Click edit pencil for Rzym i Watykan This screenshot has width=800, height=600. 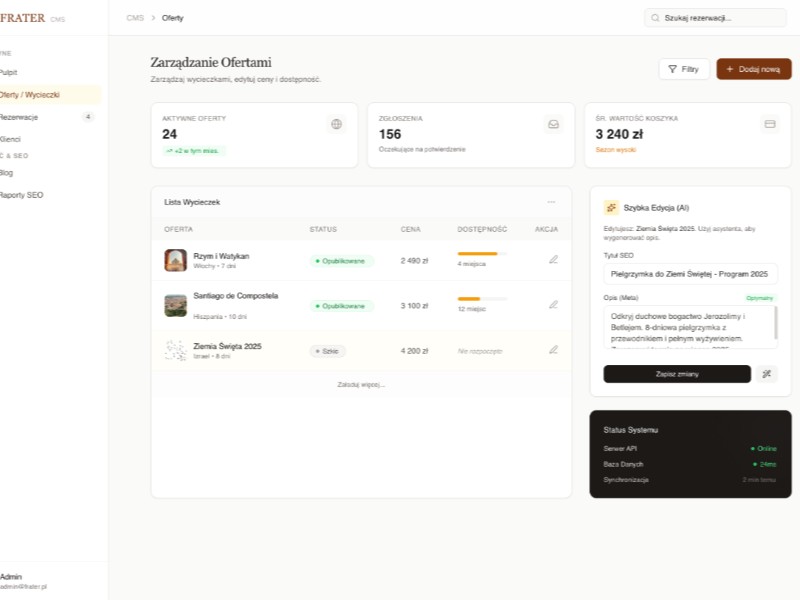coord(553,260)
